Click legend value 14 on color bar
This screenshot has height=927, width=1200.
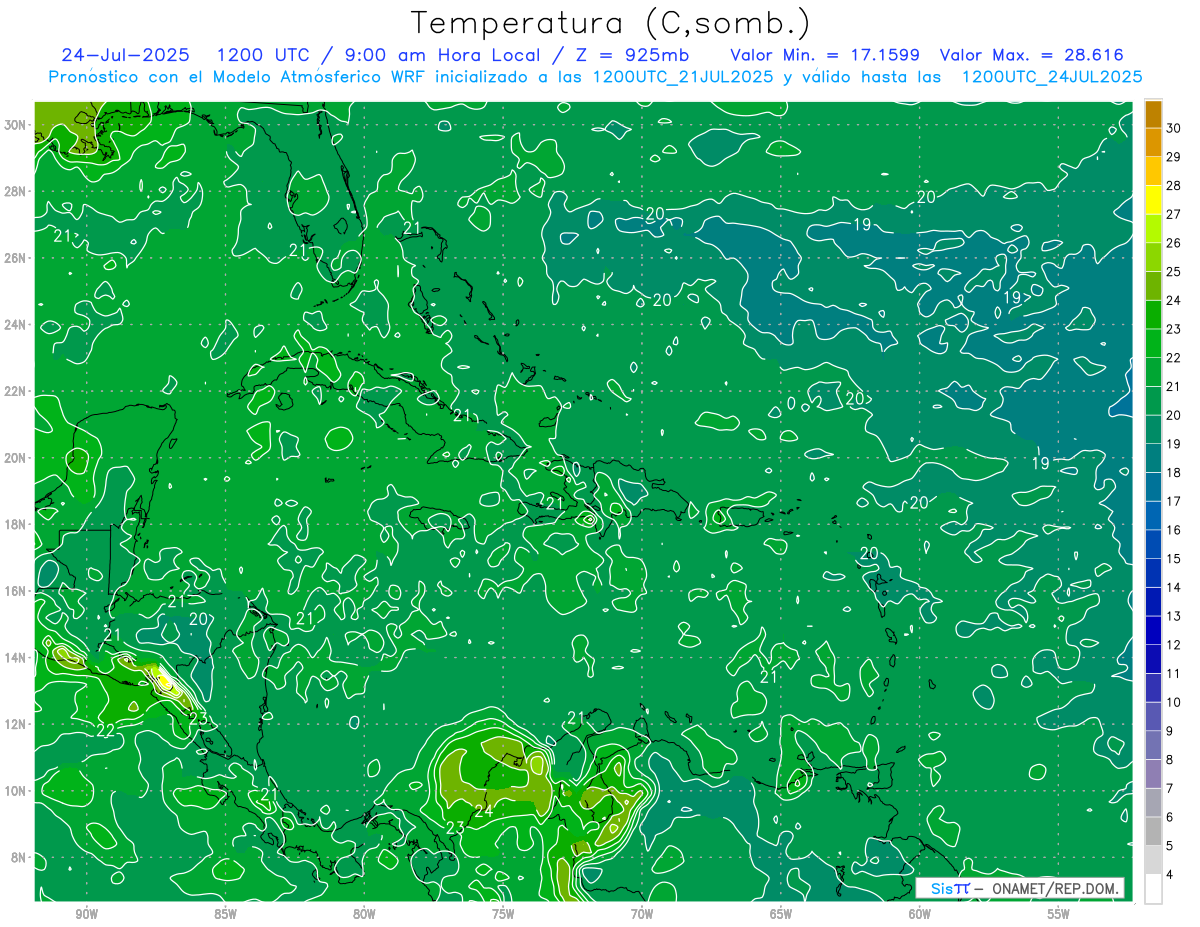click(1173, 588)
